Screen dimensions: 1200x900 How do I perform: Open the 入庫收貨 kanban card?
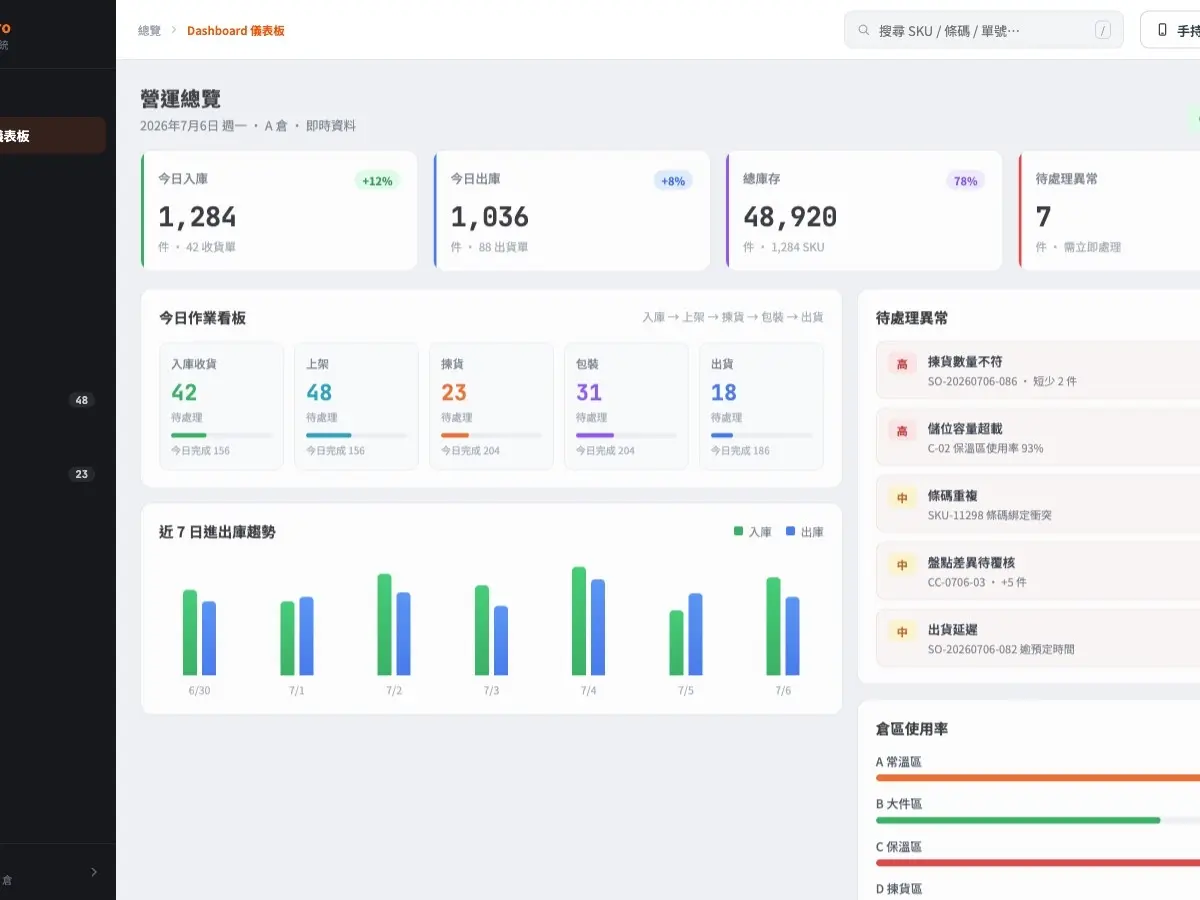click(x=221, y=406)
